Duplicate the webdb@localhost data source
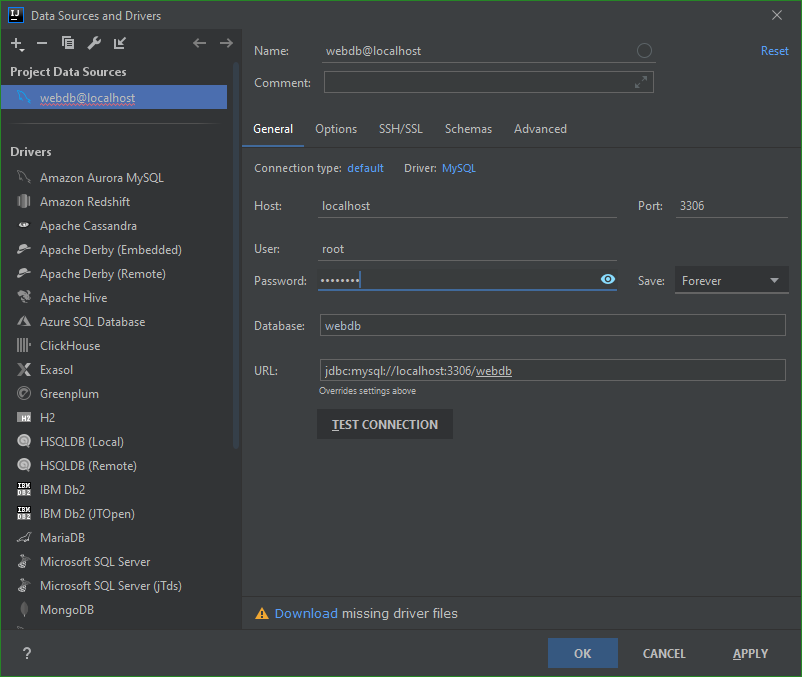The image size is (802, 677). pos(67,43)
